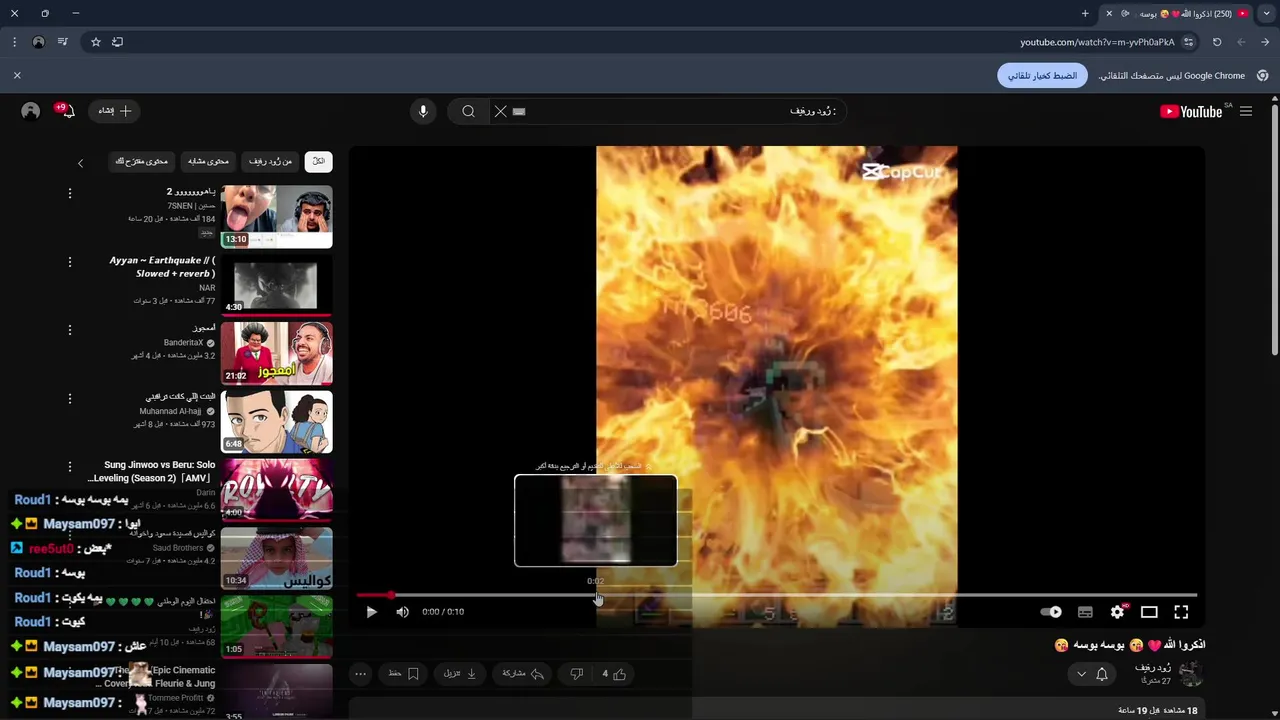Open Chrome three-dot menu
The width and height of the screenshot is (1280, 720).
point(14,42)
